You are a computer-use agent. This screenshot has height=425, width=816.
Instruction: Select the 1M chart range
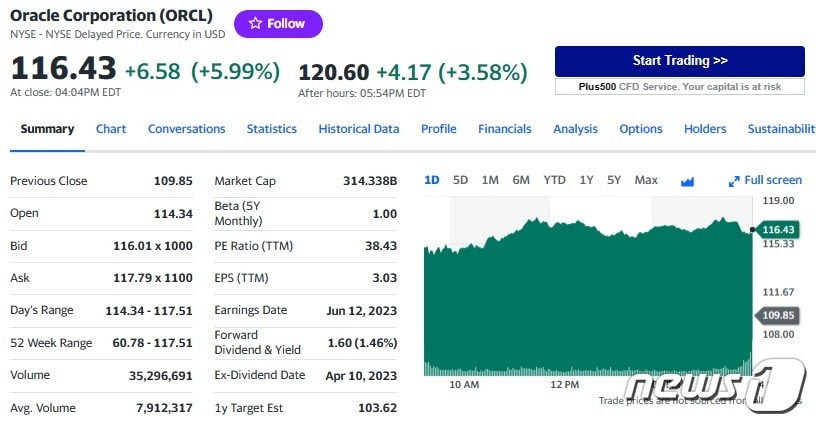click(x=490, y=180)
